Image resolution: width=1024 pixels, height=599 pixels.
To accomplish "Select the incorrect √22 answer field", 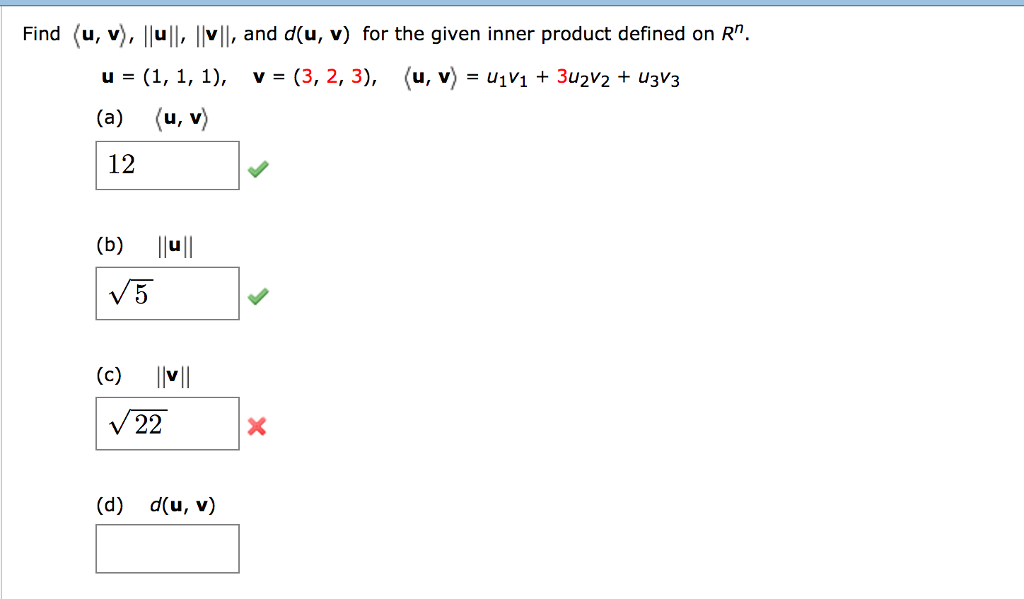I will tap(167, 423).
